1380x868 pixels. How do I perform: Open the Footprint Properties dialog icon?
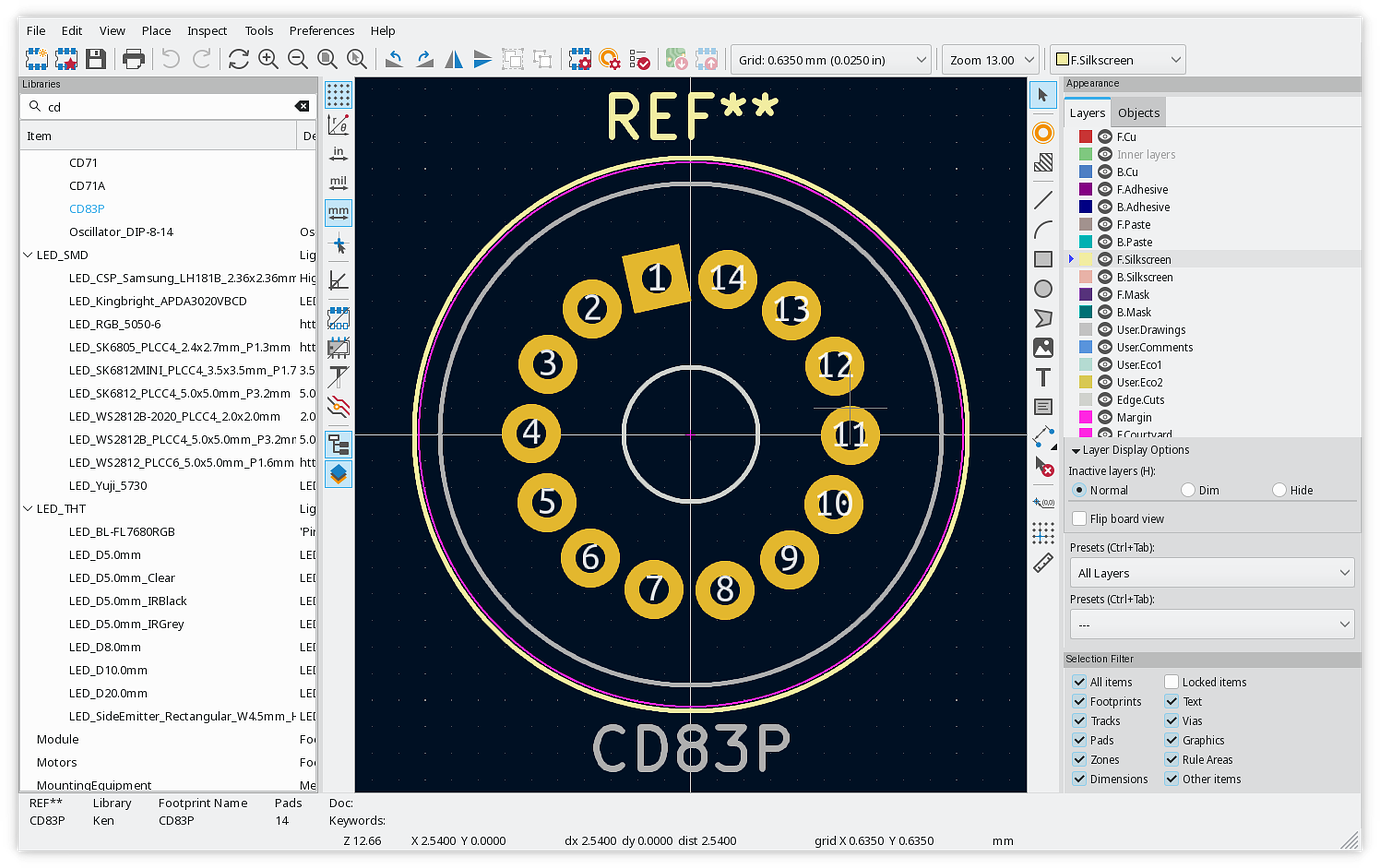580,59
